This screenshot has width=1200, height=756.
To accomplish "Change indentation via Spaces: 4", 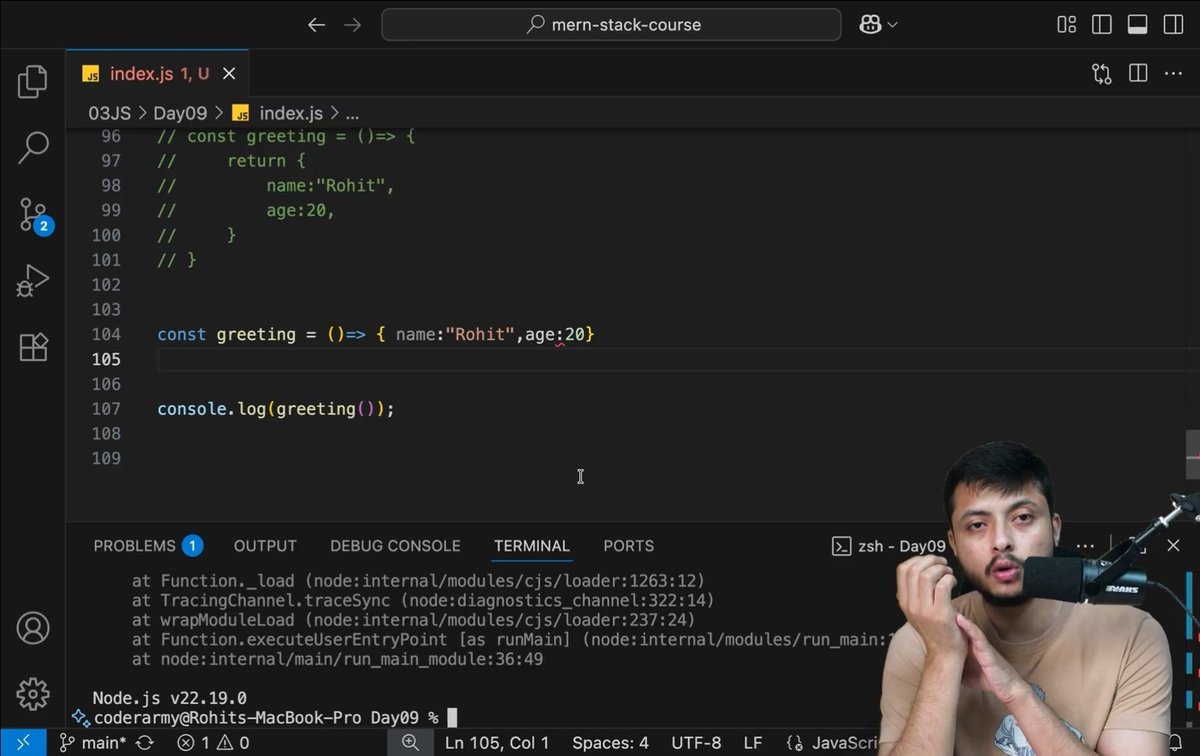I will (x=611, y=743).
